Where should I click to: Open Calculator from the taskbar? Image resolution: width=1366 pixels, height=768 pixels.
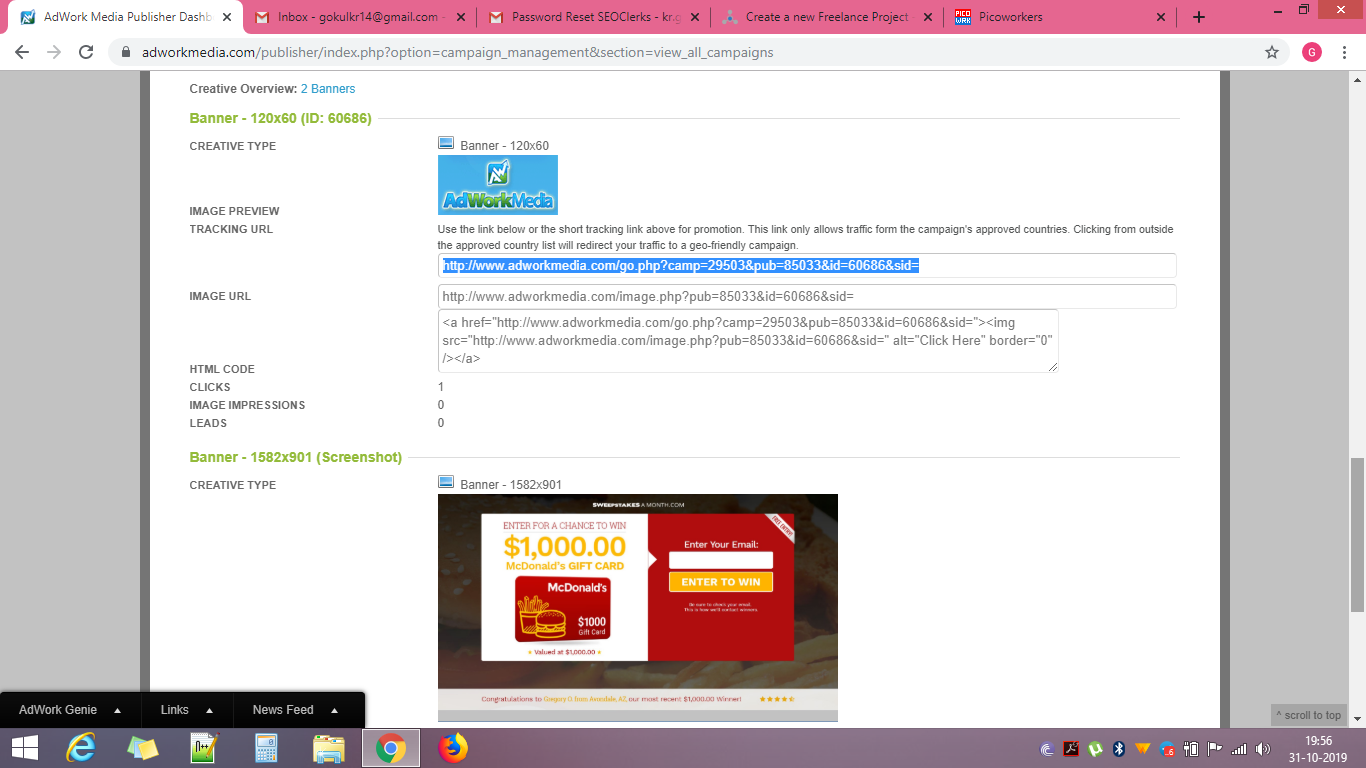coord(266,748)
